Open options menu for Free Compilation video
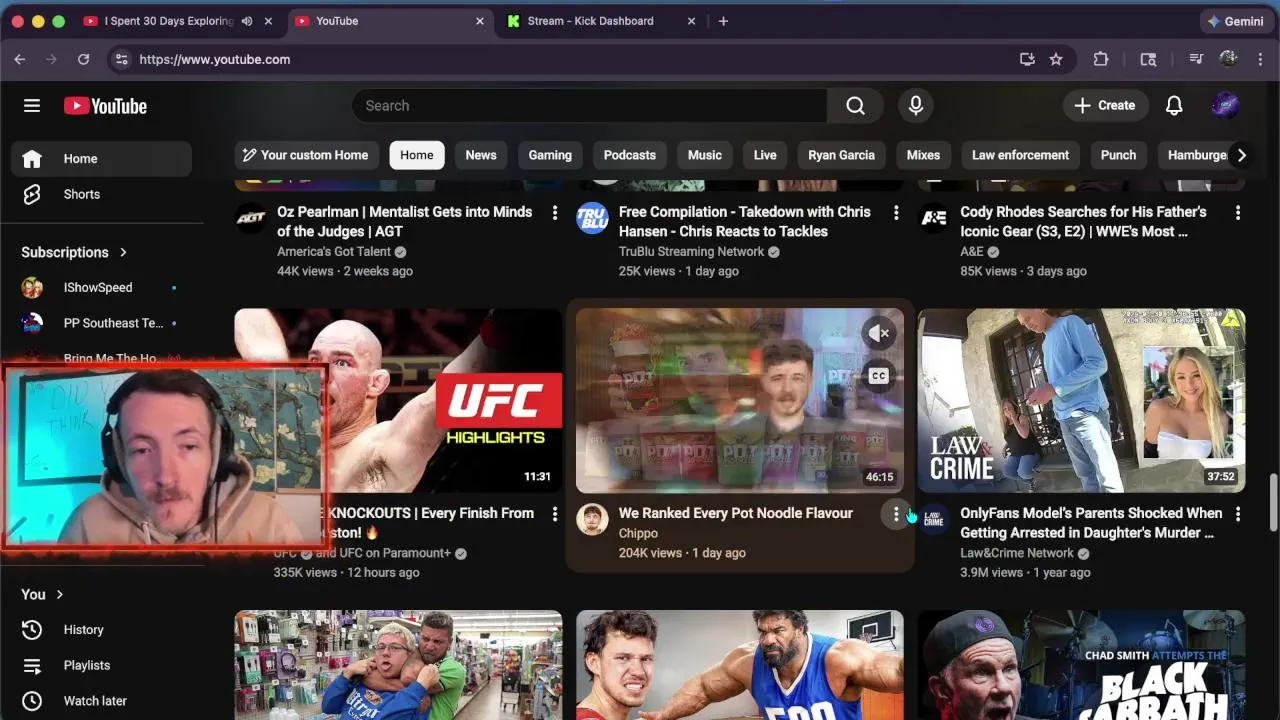The image size is (1280, 720). click(x=896, y=213)
